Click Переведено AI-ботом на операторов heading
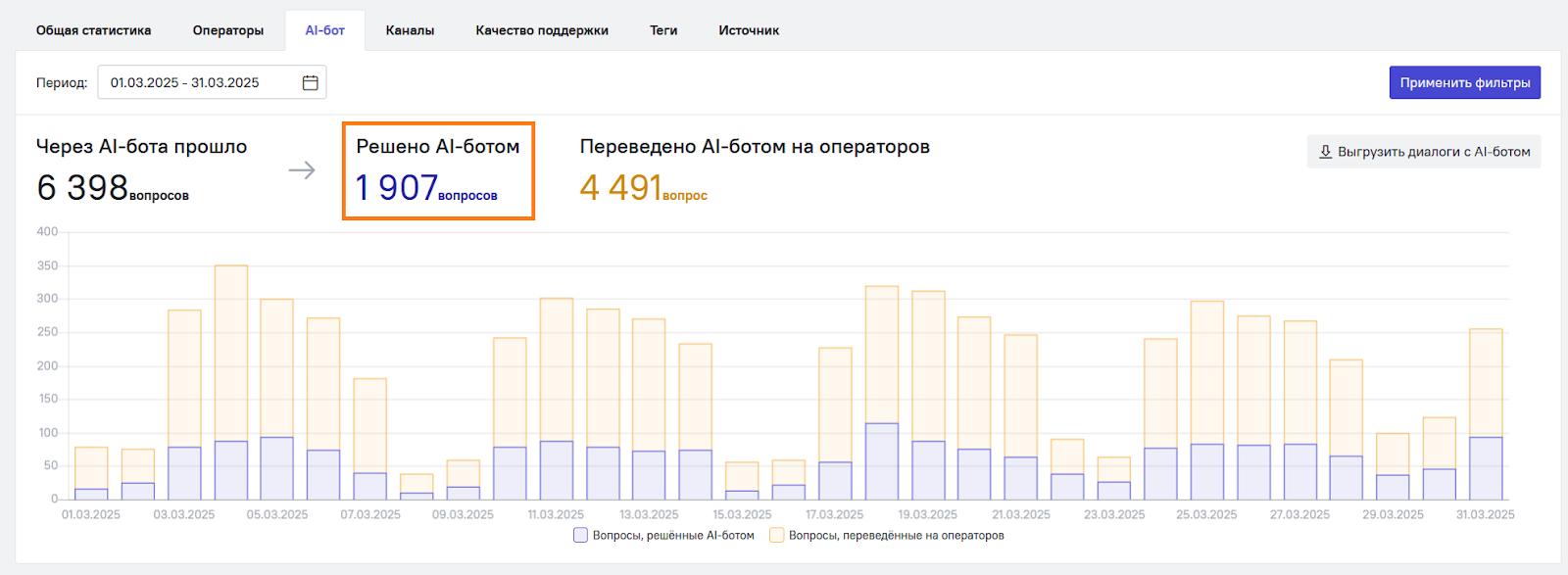This screenshot has height=575, width=1568. [x=755, y=147]
